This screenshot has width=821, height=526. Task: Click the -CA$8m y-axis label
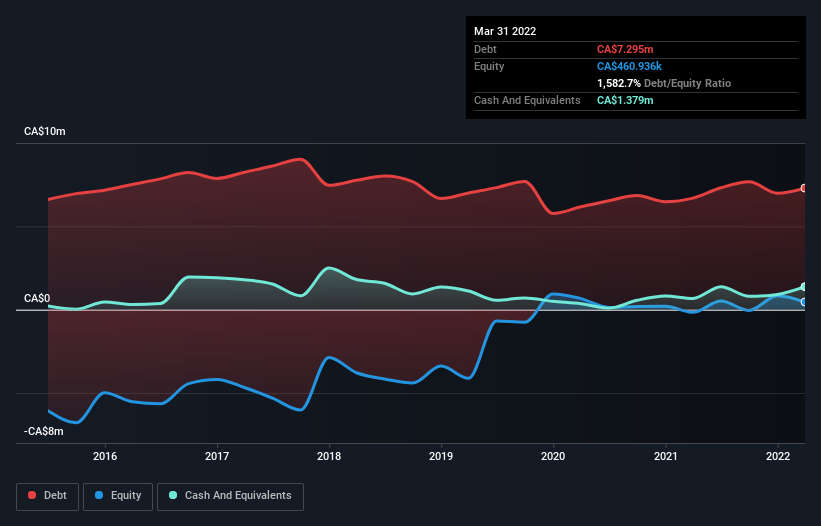43,431
